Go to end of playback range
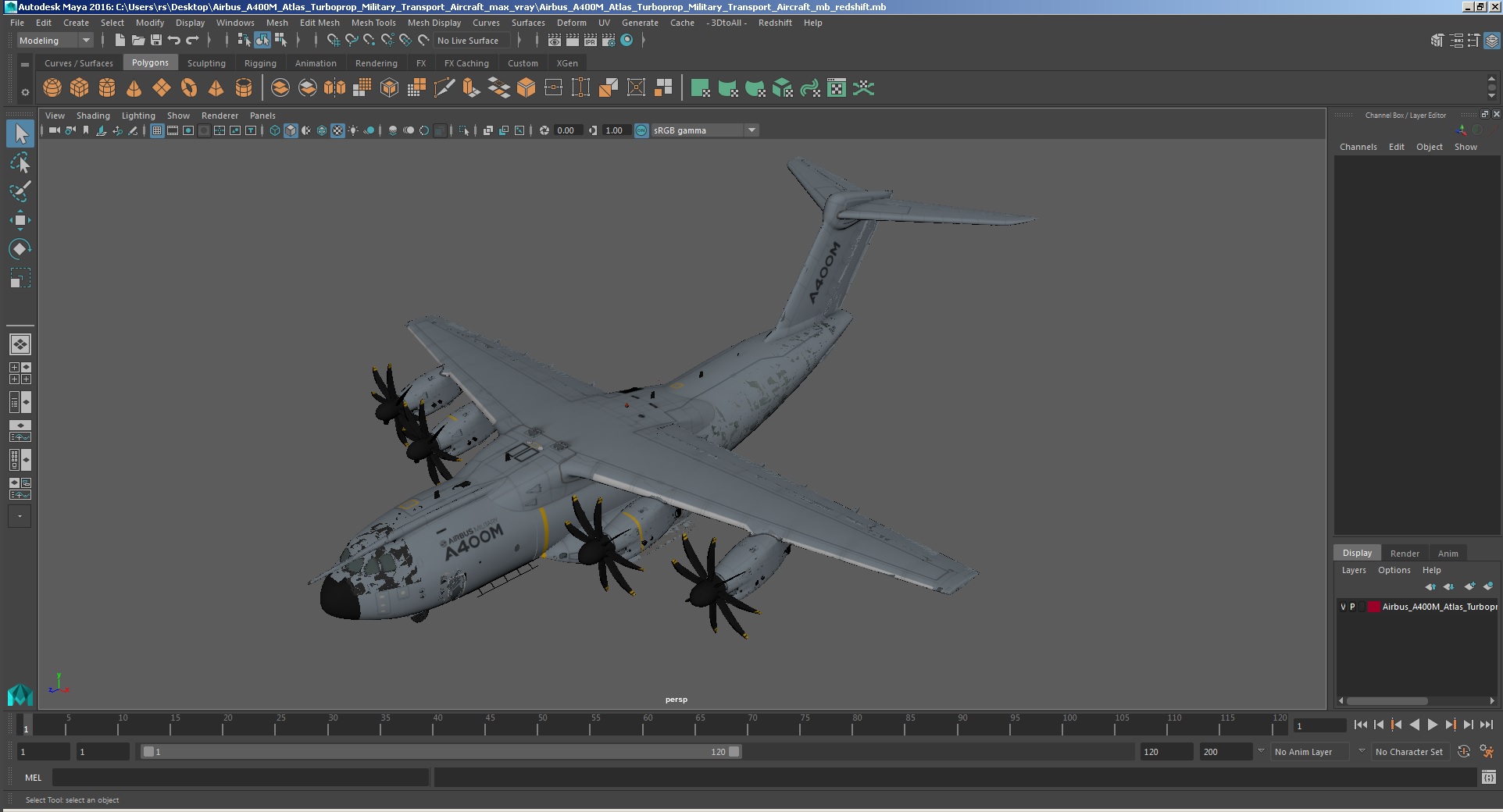Screen dimensions: 1503x812 point(1487,725)
